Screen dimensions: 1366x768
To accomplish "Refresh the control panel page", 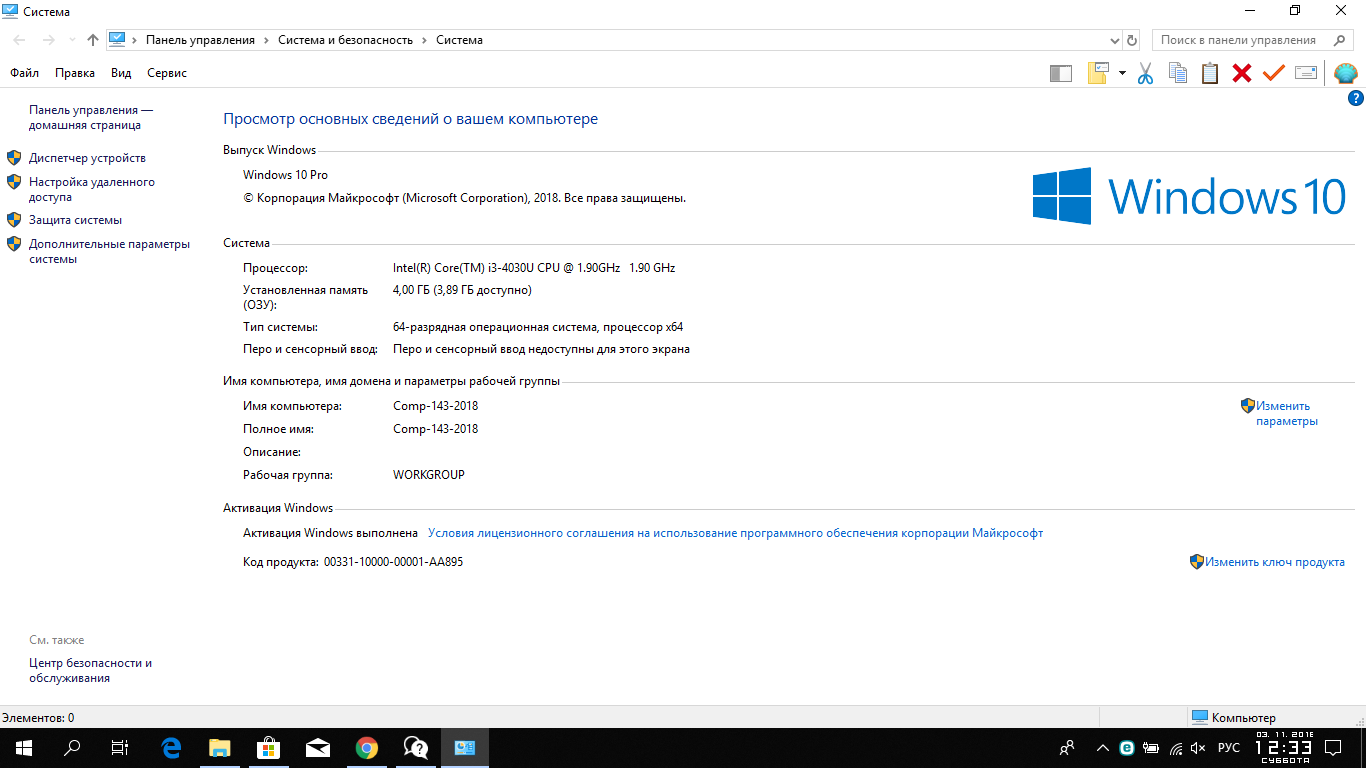I will (1132, 40).
